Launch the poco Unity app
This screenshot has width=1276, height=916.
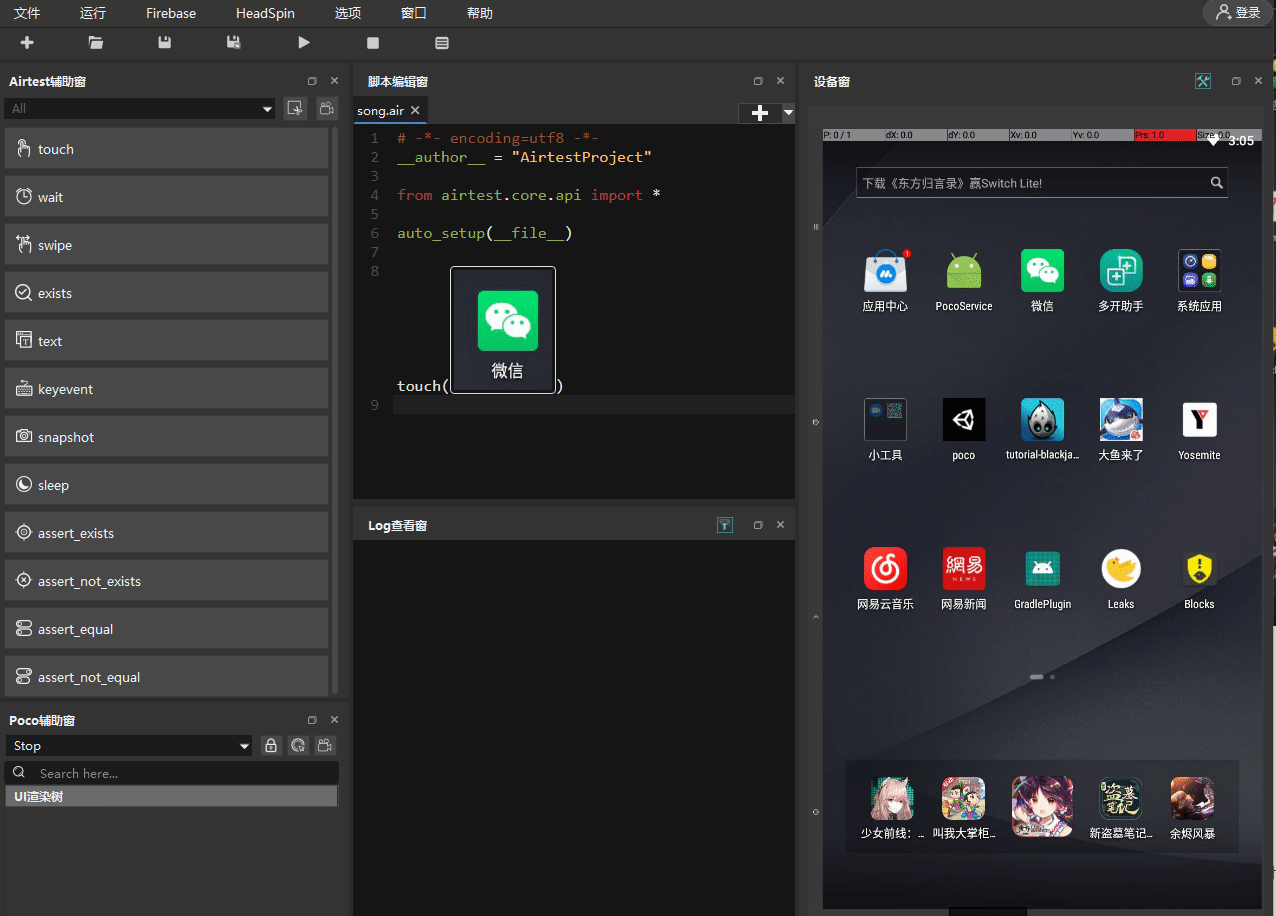(964, 430)
